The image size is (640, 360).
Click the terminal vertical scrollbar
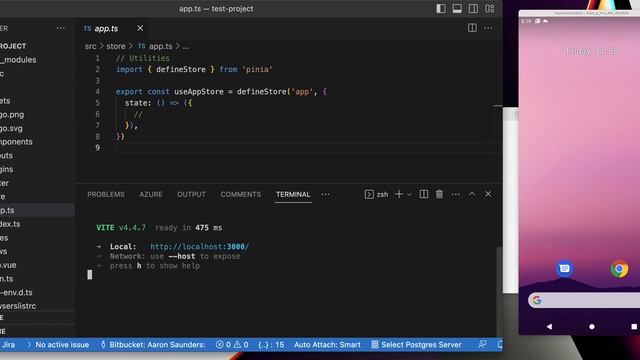(499, 291)
